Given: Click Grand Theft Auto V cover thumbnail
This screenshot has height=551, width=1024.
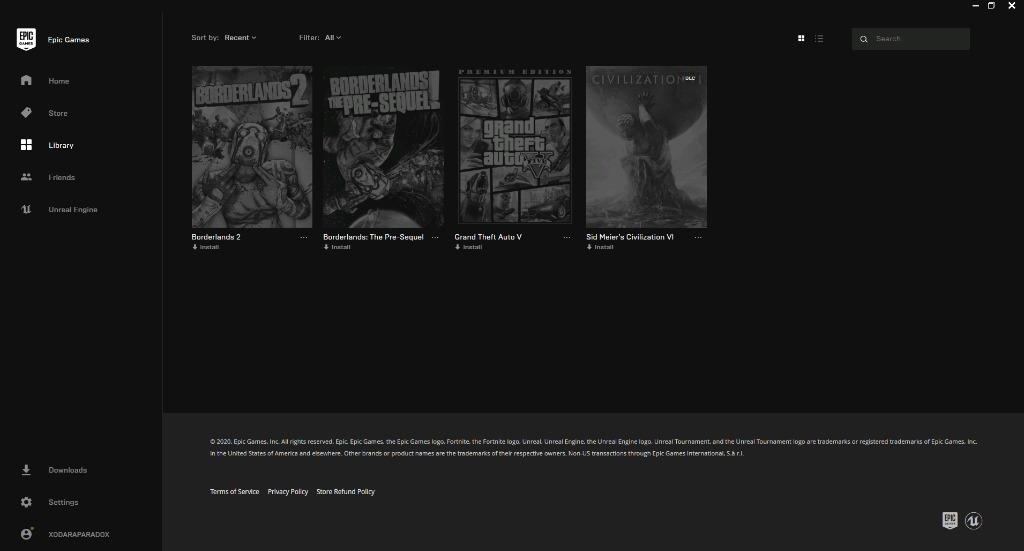Looking at the screenshot, I should pos(515,147).
